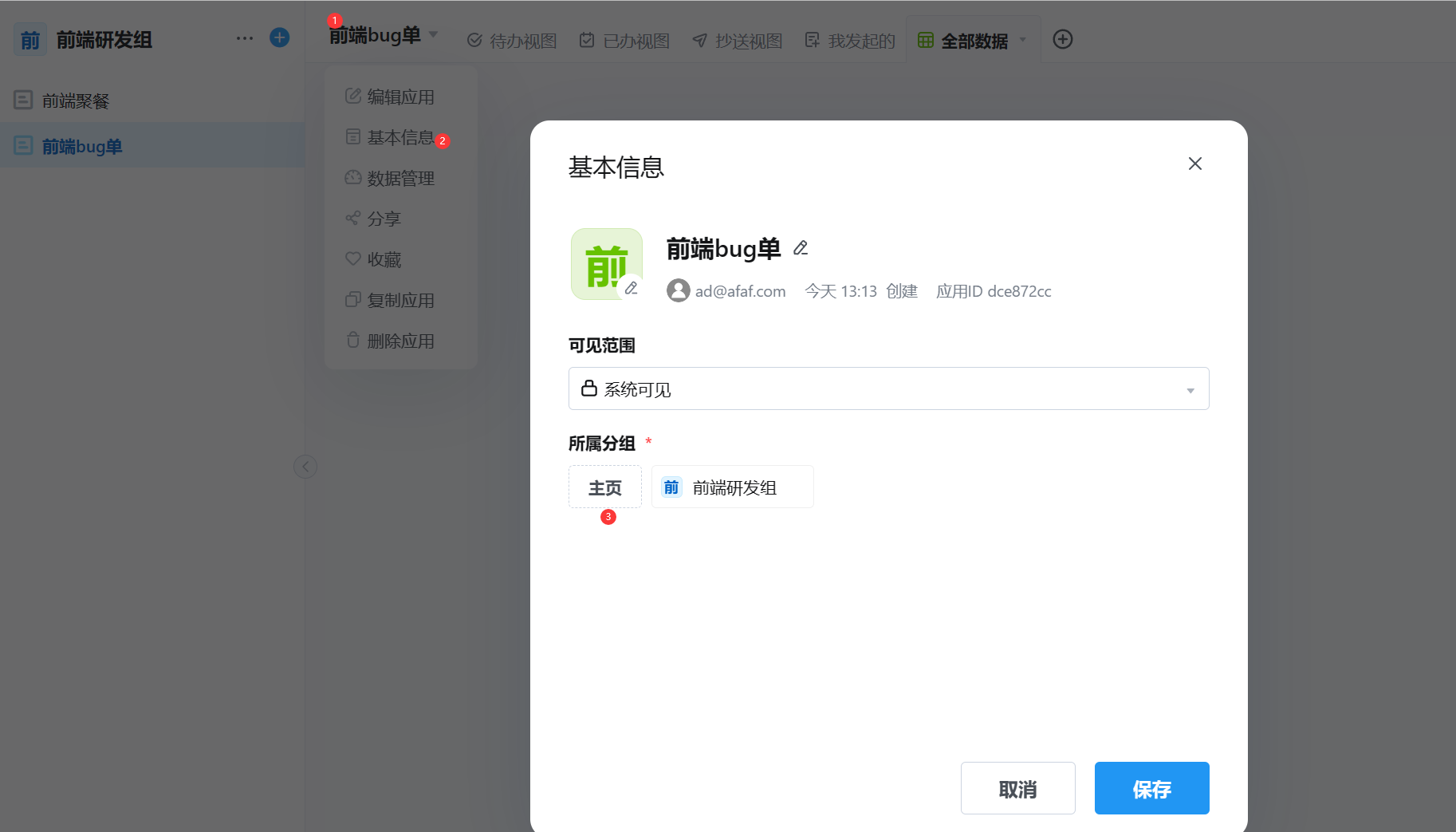1456x832 pixels.
Task: Select the 前端研发组 group chip
Action: coord(731,487)
